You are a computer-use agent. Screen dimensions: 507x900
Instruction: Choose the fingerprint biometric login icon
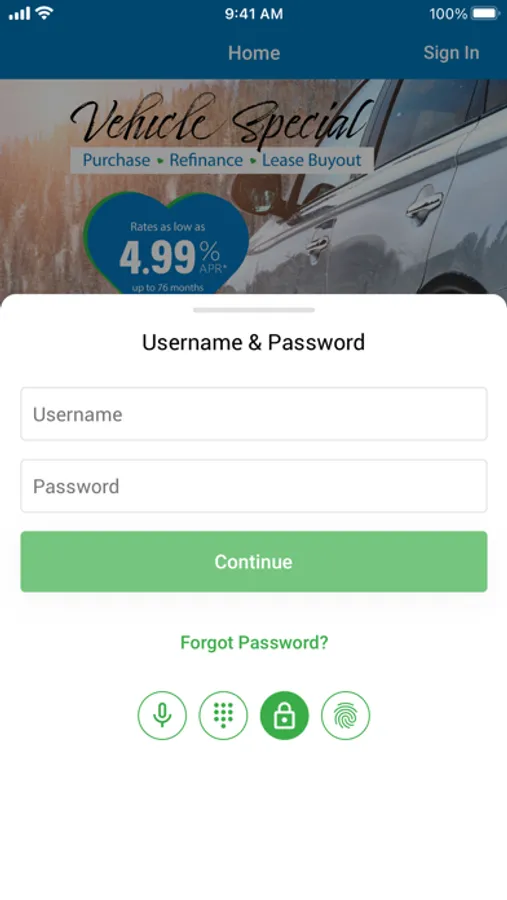[346, 715]
